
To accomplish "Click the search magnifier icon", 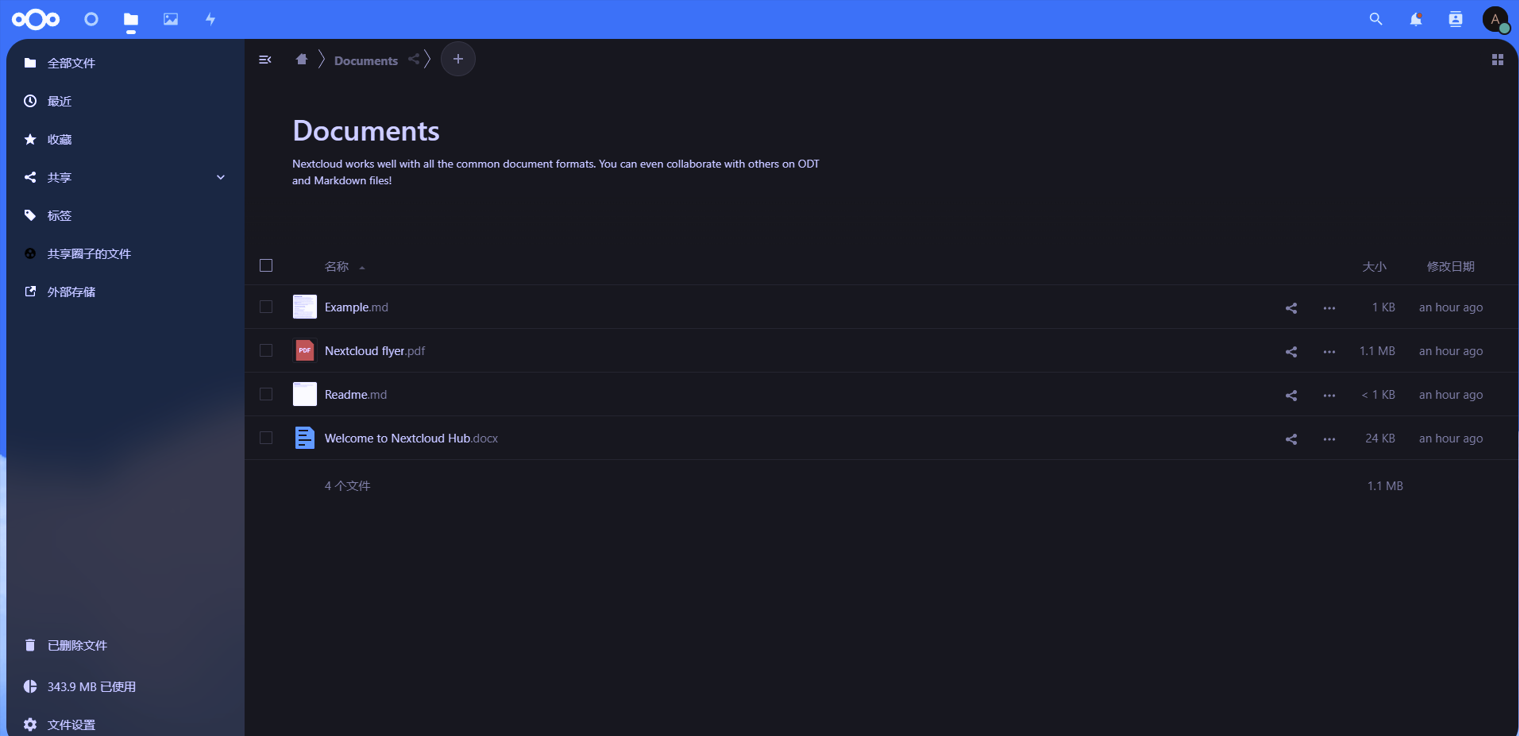I will (x=1376, y=19).
